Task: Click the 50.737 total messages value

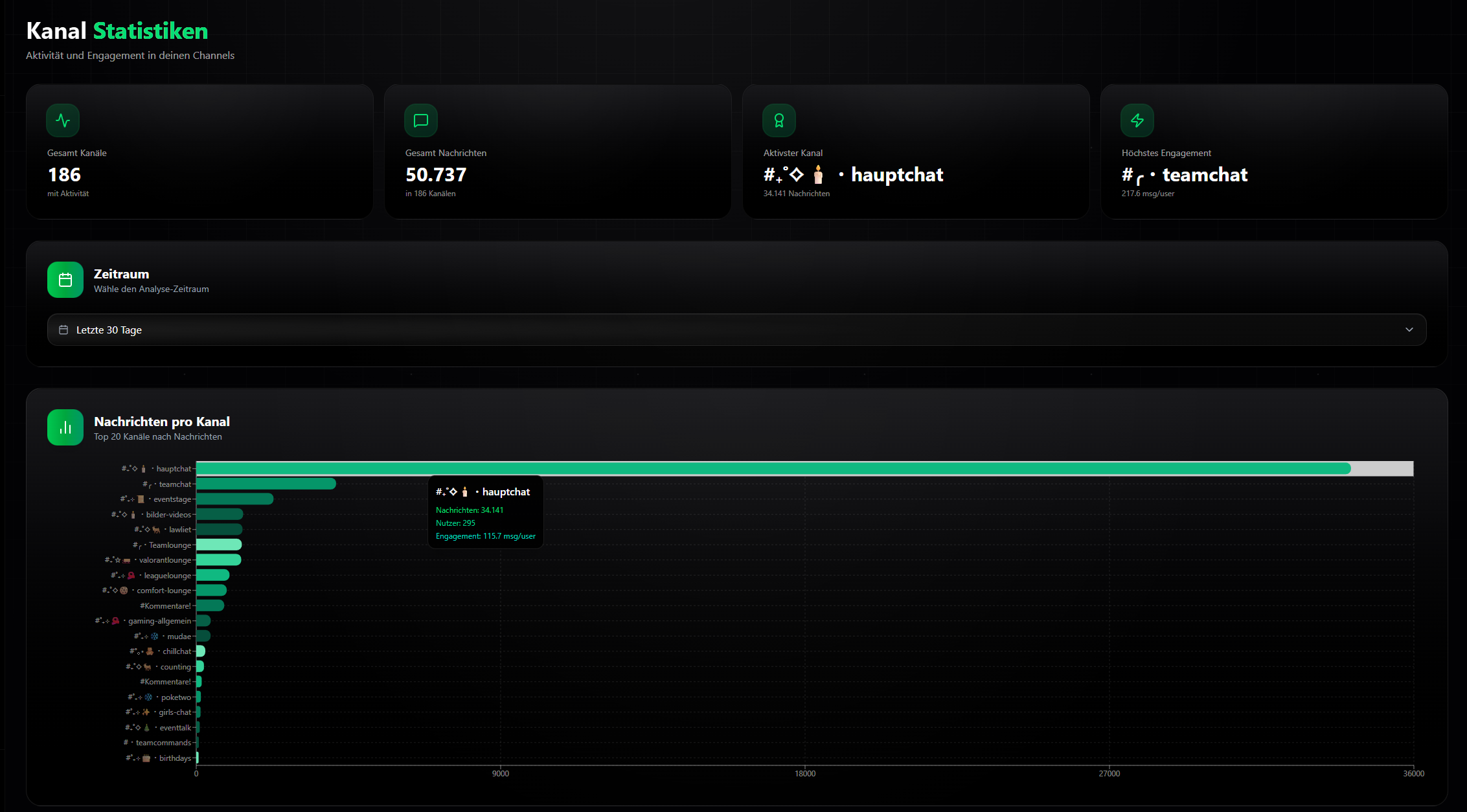Action: point(436,175)
